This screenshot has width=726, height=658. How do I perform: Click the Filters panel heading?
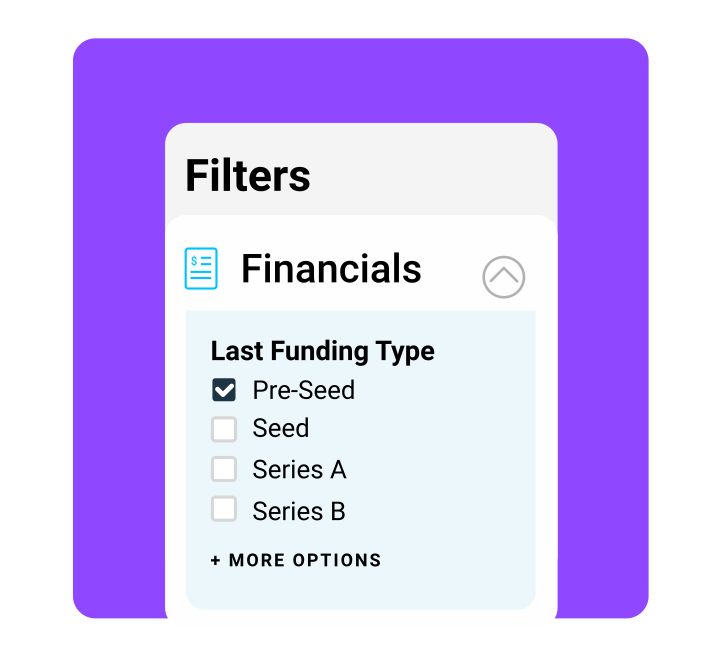(248, 176)
